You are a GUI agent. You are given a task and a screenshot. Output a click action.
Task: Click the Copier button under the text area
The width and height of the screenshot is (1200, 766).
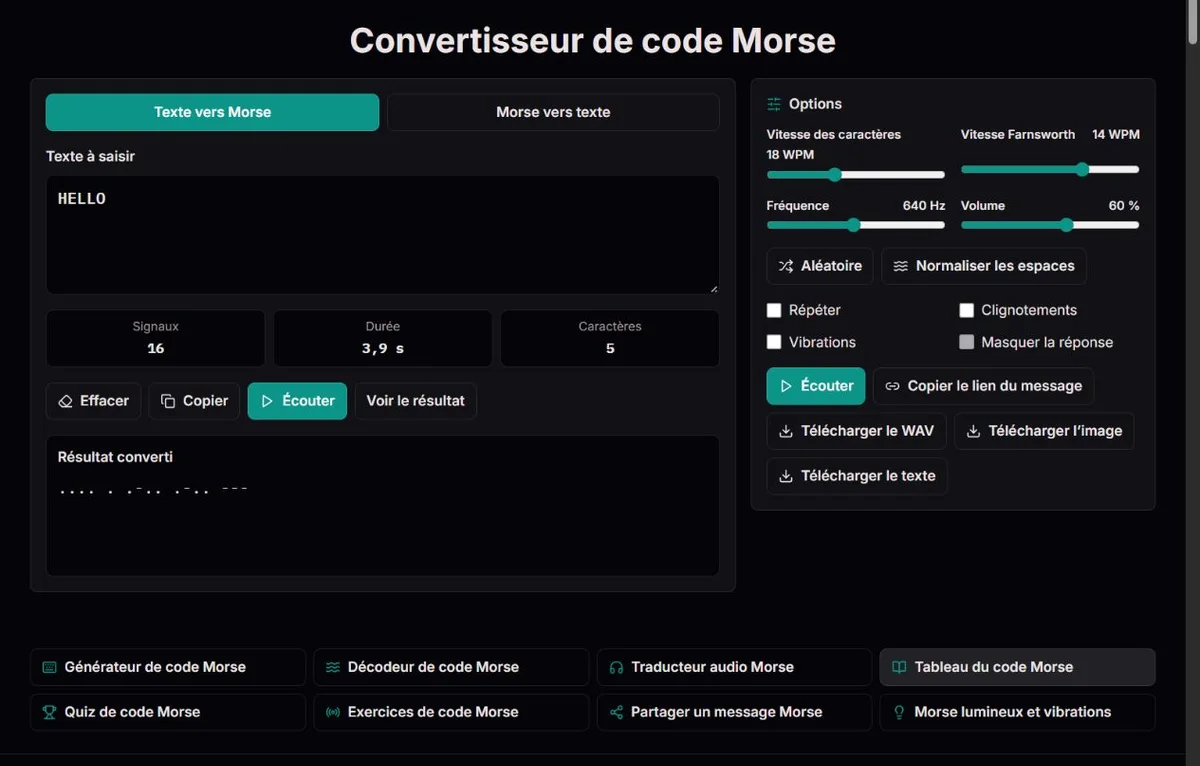pyautogui.click(x=195, y=401)
